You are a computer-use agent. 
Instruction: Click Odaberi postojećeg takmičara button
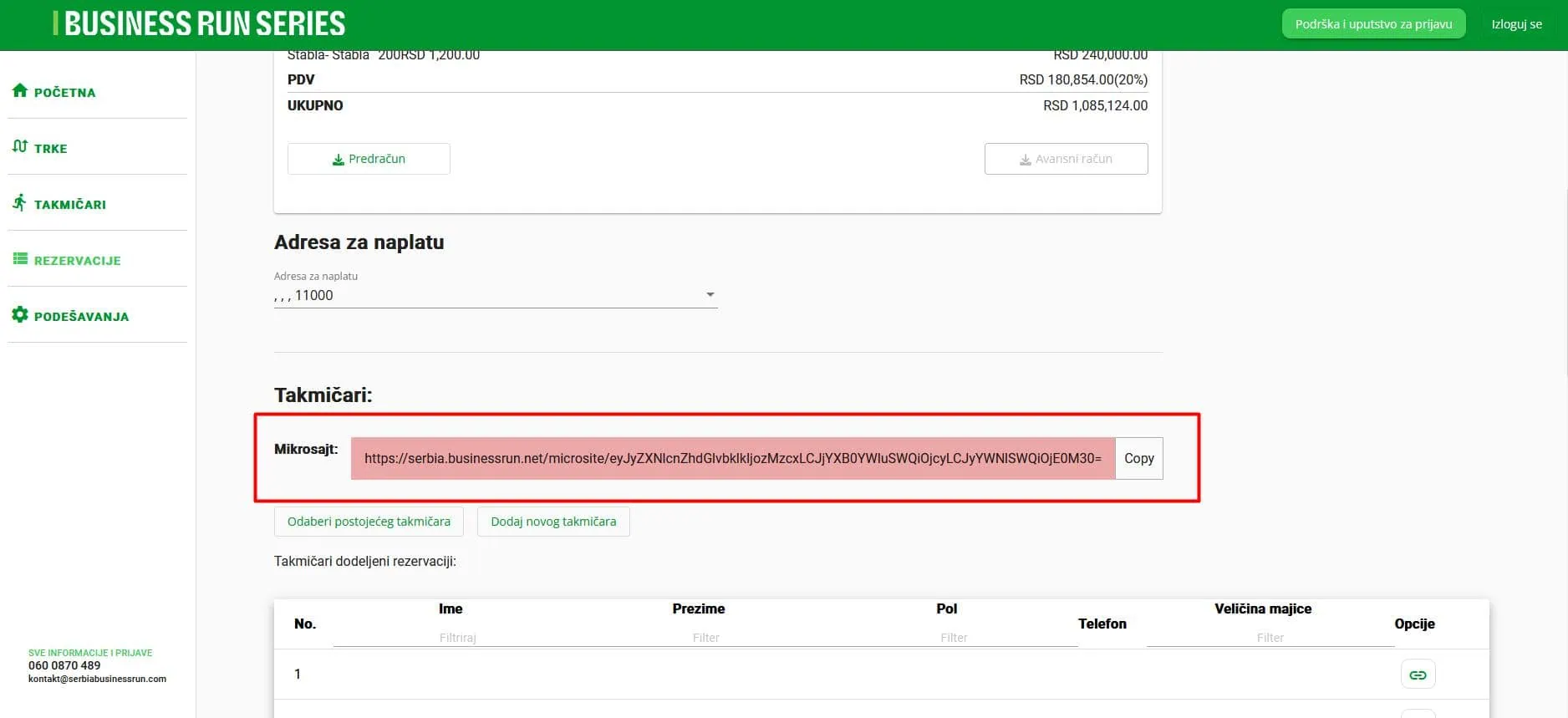[x=369, y=522]
